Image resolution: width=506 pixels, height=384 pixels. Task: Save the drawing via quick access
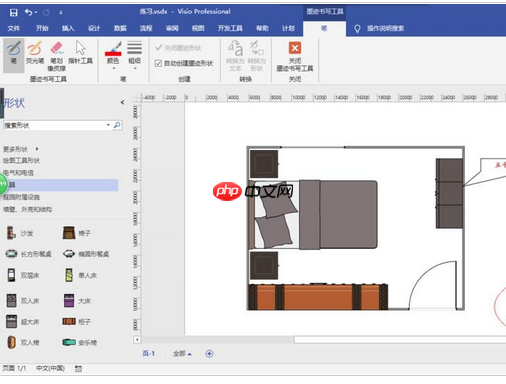click(14, 13)
